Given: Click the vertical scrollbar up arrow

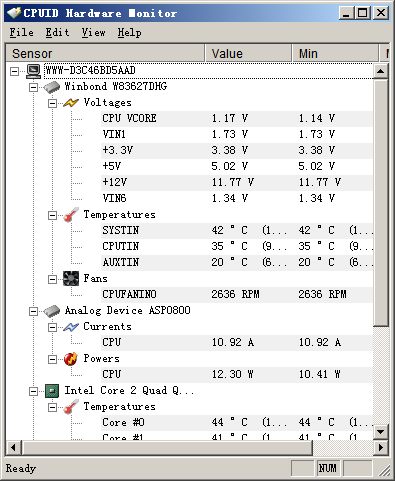Looking at the screenshot, I should tap(380, 71).
